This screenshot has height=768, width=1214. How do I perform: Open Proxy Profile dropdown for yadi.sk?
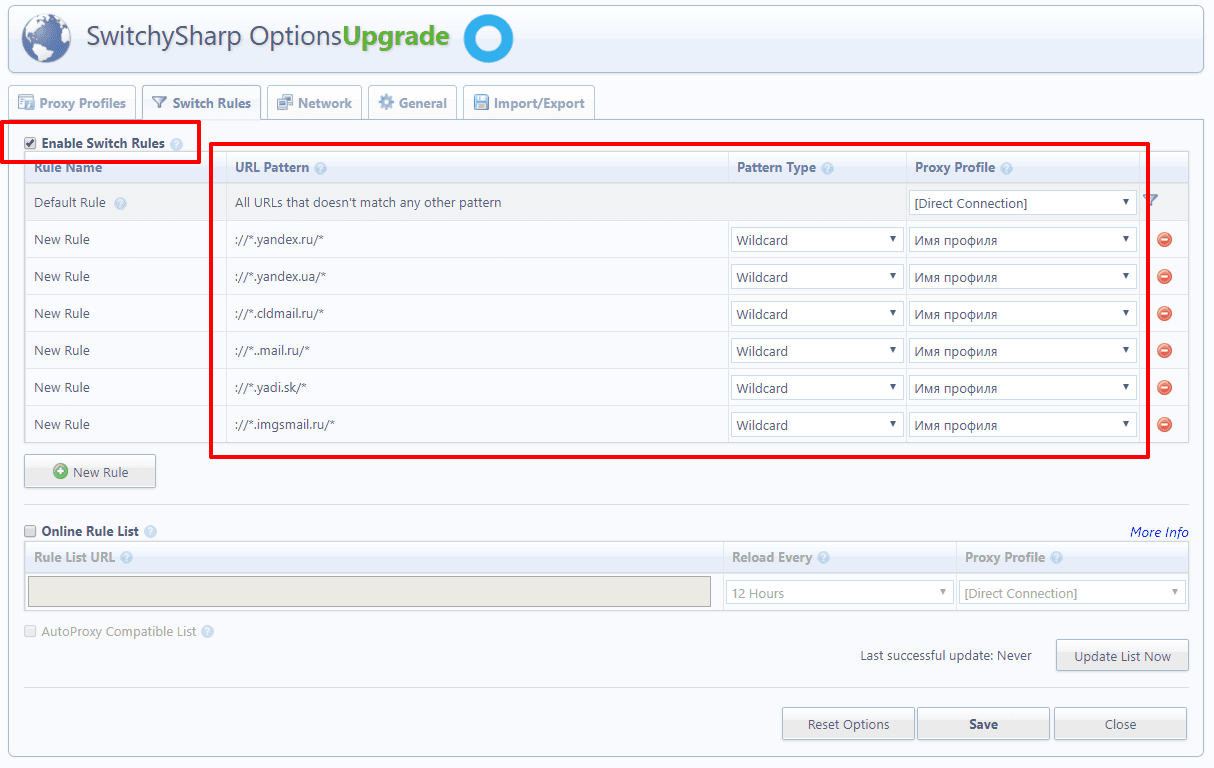pos(1022,388)
